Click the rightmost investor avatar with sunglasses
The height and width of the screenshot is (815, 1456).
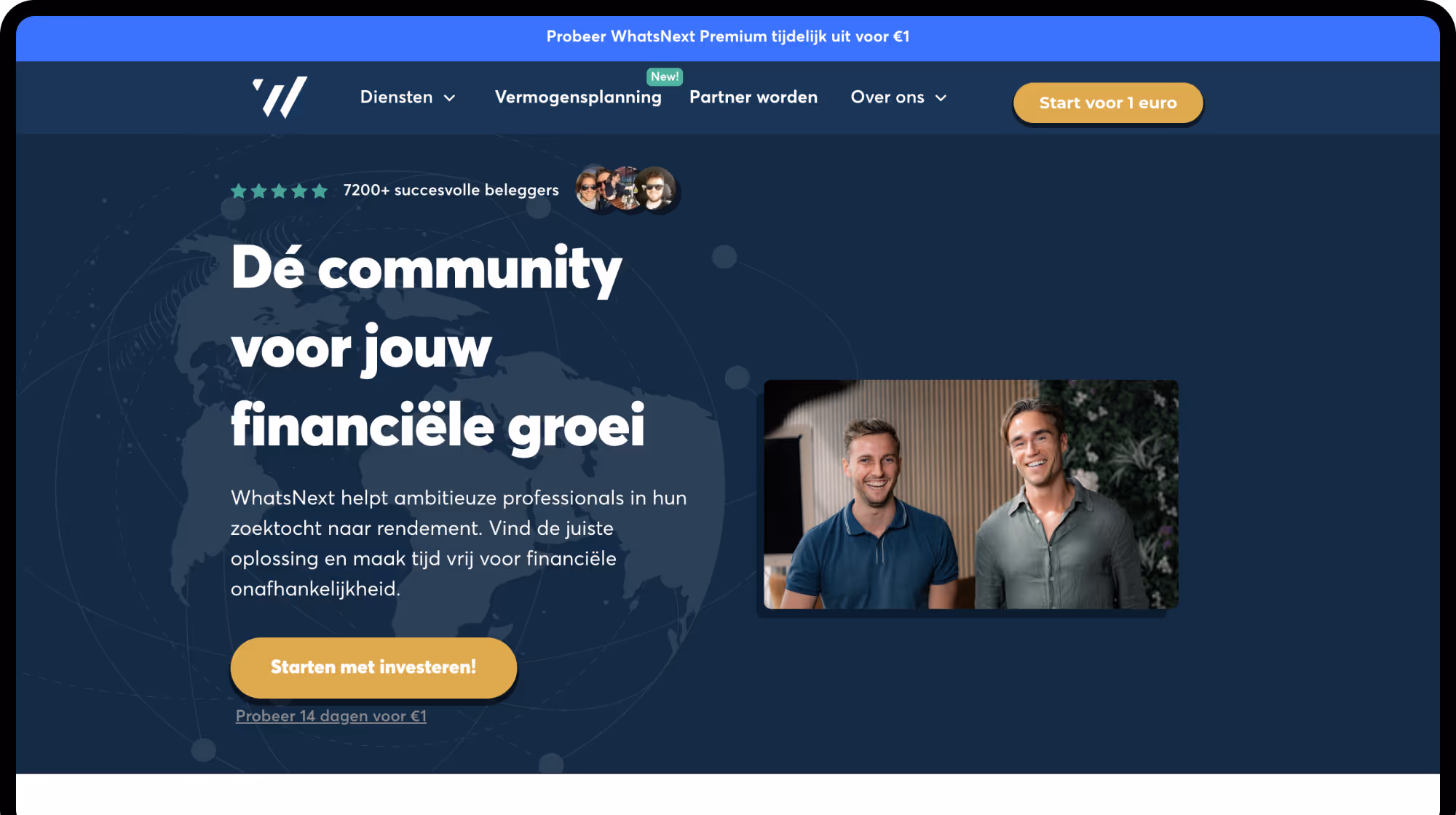[x=656, y=188]
